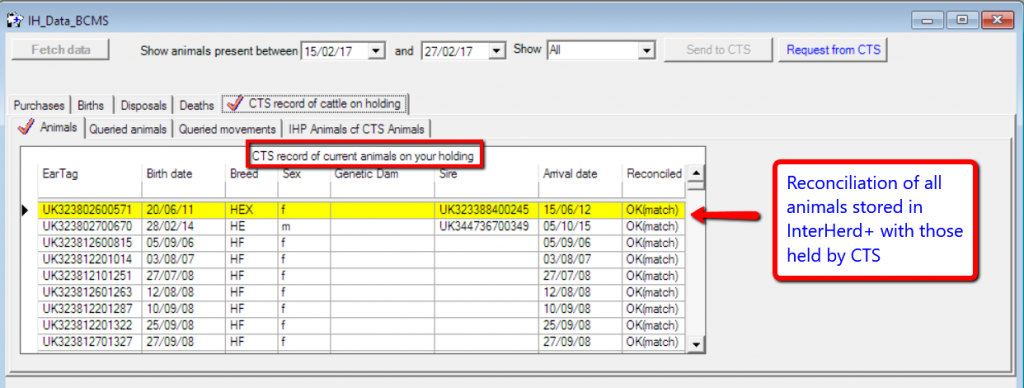Click the scrollbar up arrow in the grid
1024x388 pixels.
coord(696,174)
